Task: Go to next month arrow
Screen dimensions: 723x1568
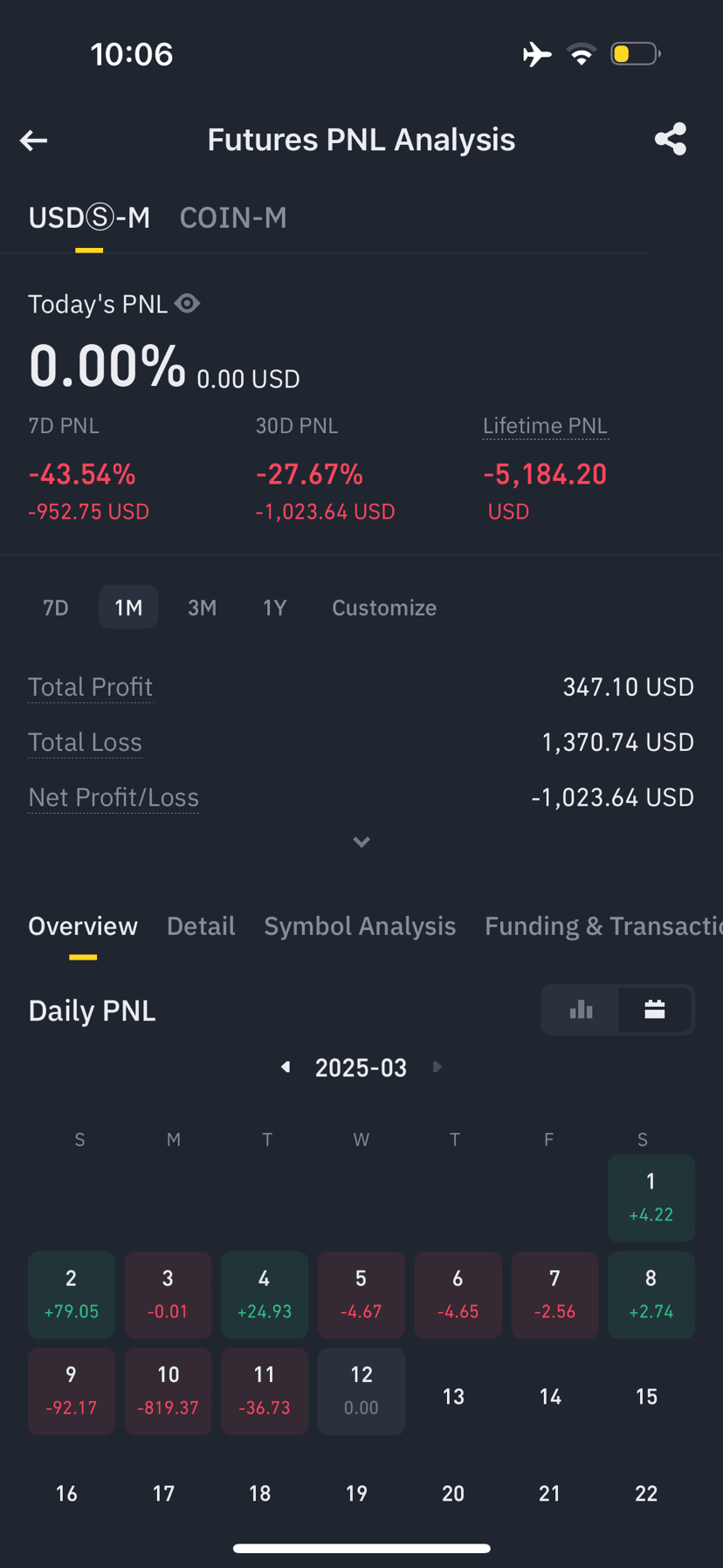Action: pyautogui.click(x=437, y=1067)
